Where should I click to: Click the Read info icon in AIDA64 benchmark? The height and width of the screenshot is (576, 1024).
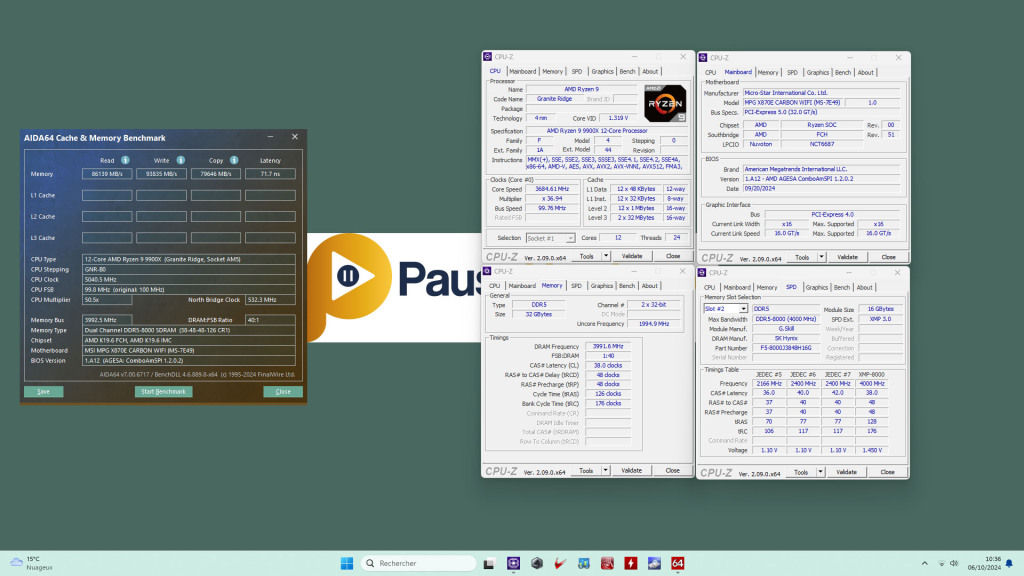click(x=125, y=161)
